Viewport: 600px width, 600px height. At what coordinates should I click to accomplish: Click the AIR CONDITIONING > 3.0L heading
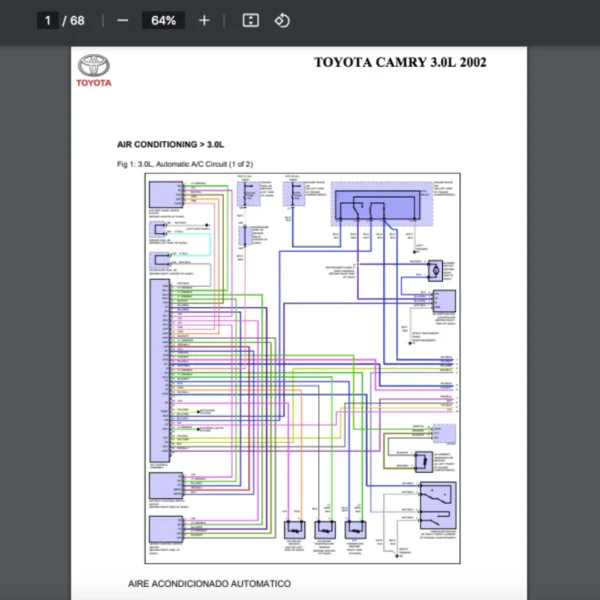coord(171,144)
